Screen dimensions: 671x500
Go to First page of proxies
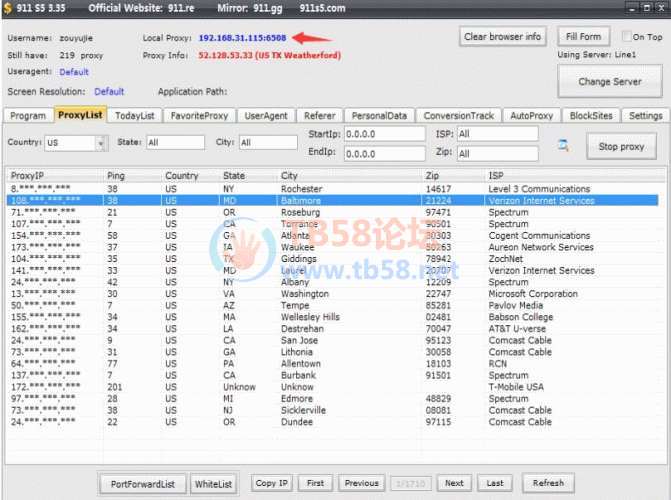coord(315,483)
